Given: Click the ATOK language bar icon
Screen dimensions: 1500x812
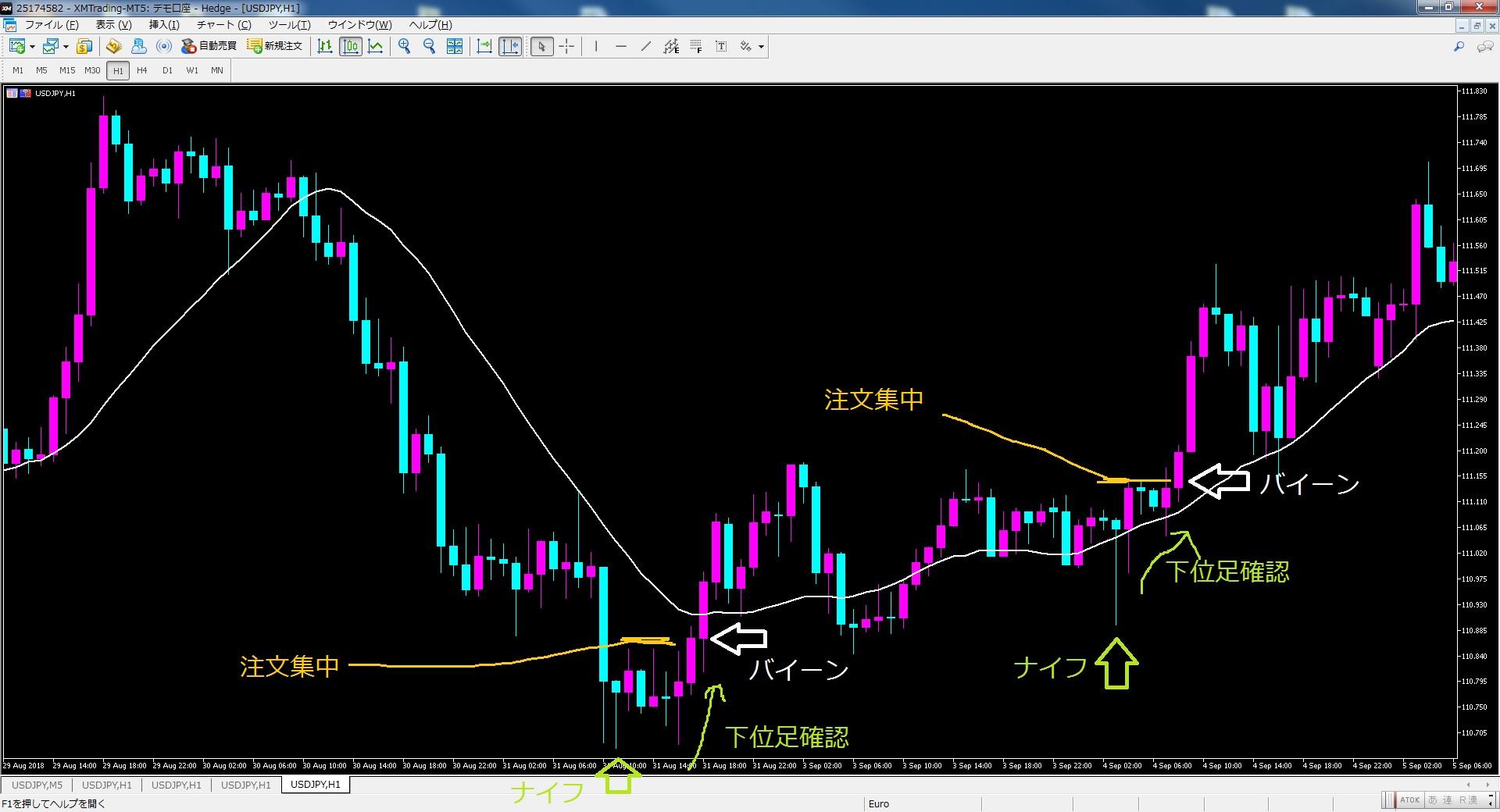Looking at the screenshot, I should click(1409, 800).
